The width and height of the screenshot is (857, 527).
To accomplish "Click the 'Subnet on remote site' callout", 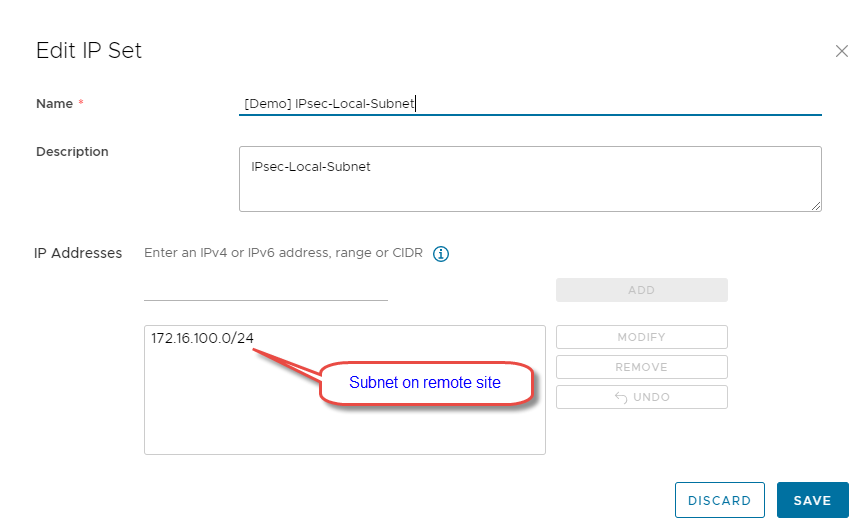I will 424,383.
